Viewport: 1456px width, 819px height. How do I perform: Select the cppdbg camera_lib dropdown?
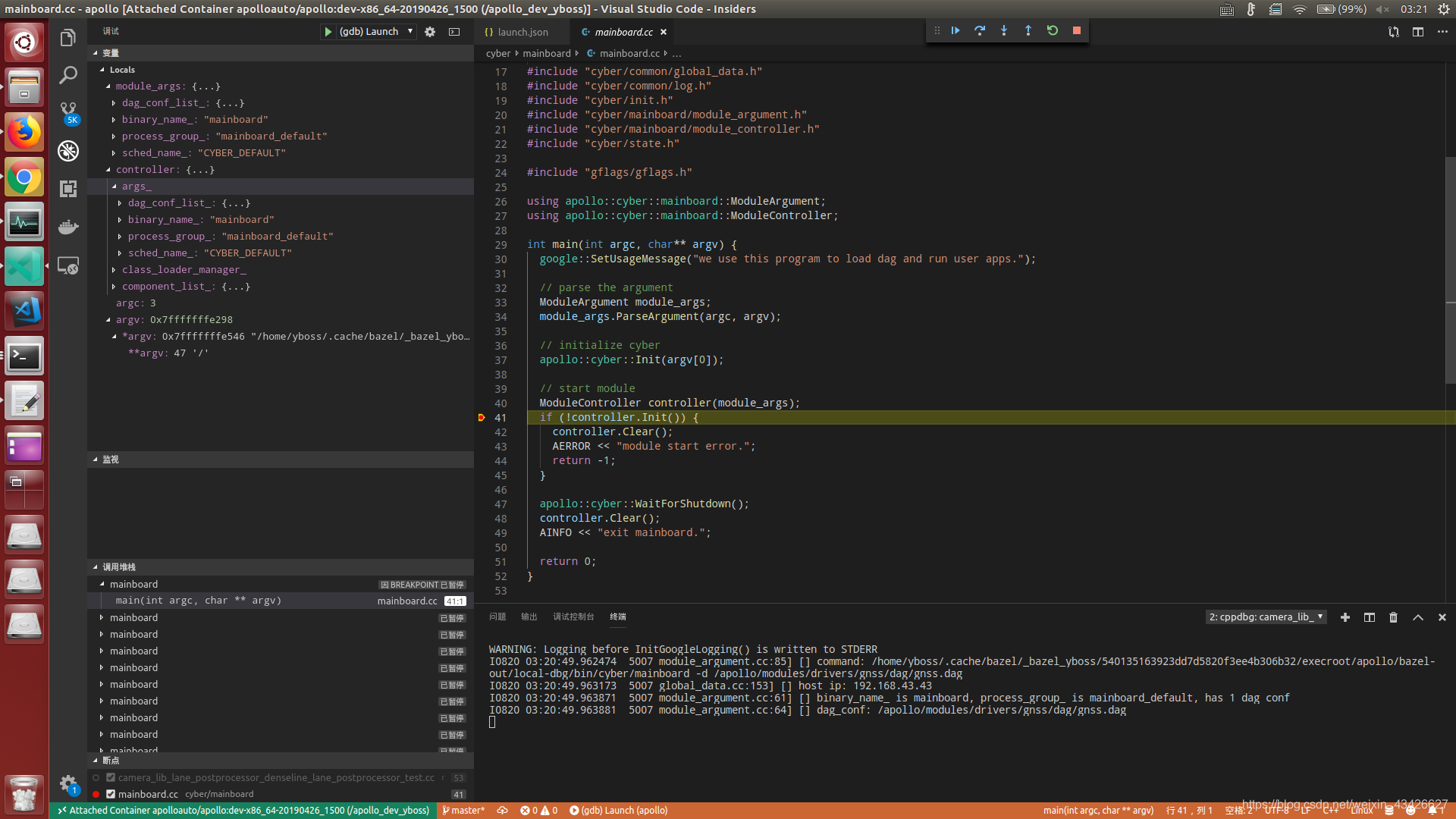[x=1265, y=617]
